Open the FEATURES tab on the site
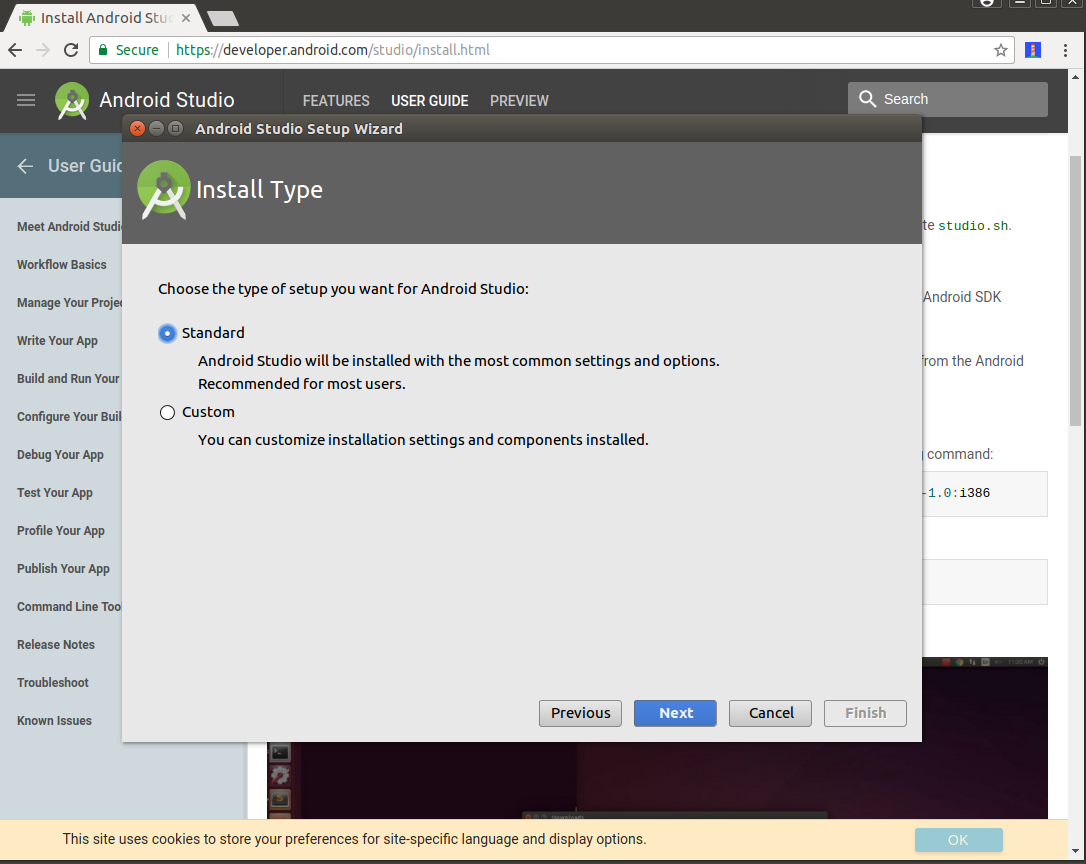This screenshot has height=864, width=1086. 336,101
